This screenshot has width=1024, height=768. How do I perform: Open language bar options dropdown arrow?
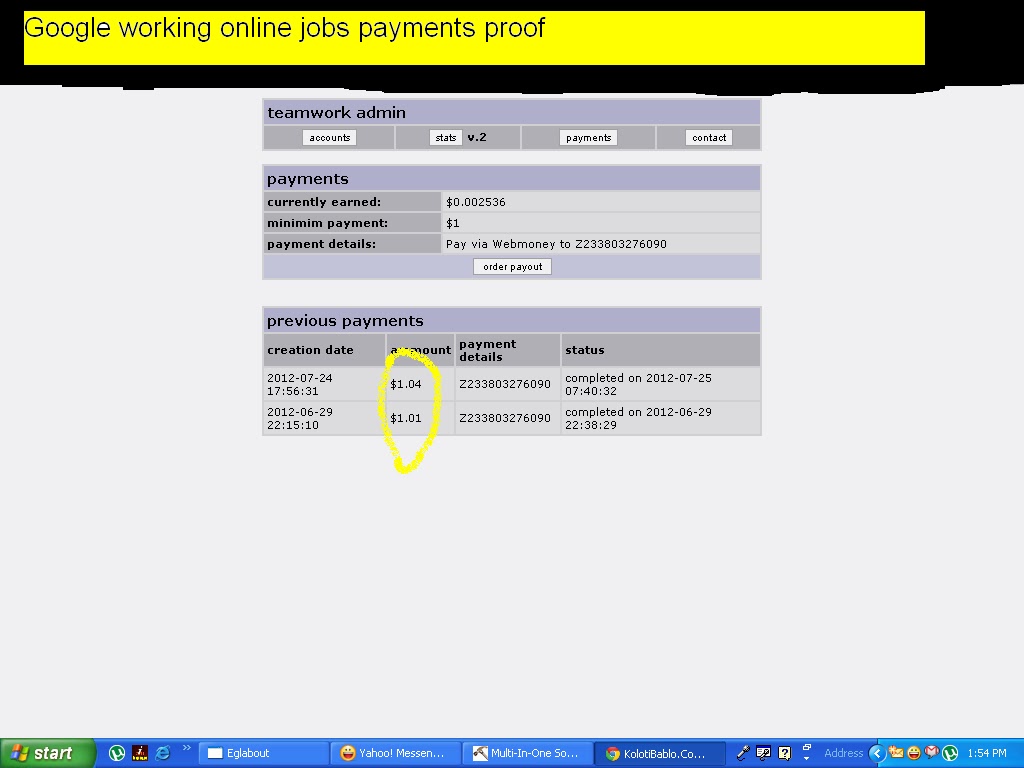click(807, 759)
